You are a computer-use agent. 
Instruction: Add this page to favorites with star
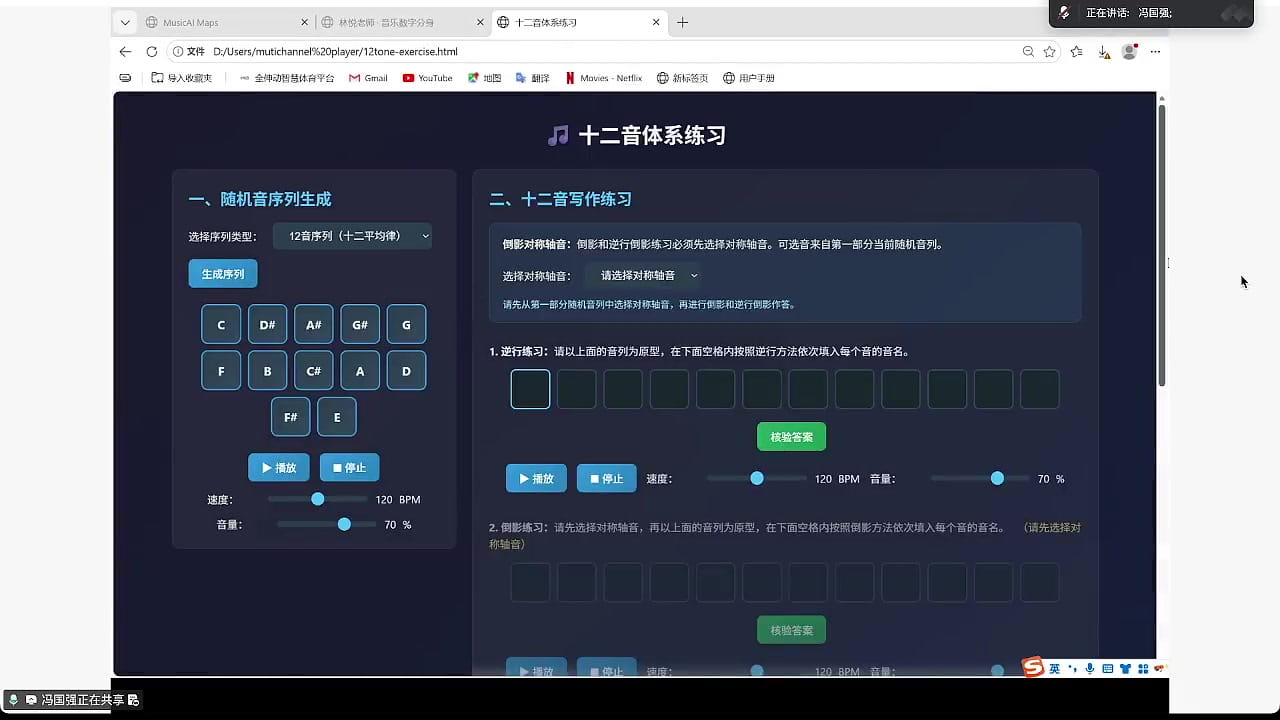coord(1050,52)
